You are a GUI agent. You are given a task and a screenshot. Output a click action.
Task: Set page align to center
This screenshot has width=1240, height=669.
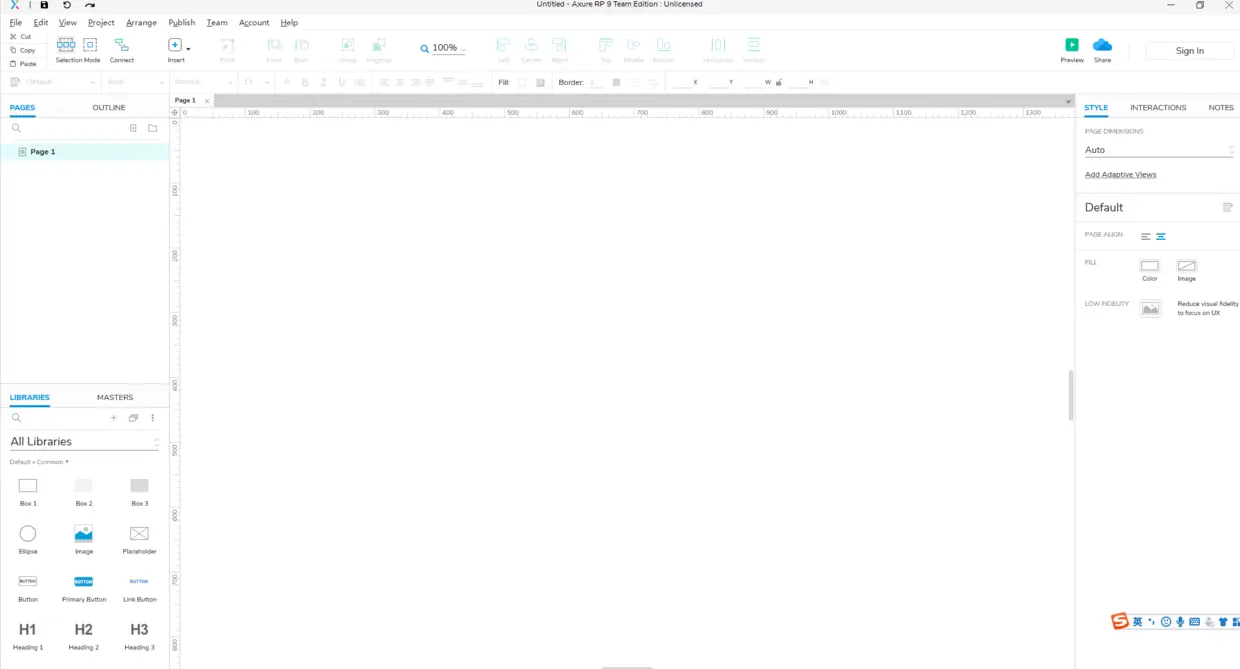[x=1161, y=237]
